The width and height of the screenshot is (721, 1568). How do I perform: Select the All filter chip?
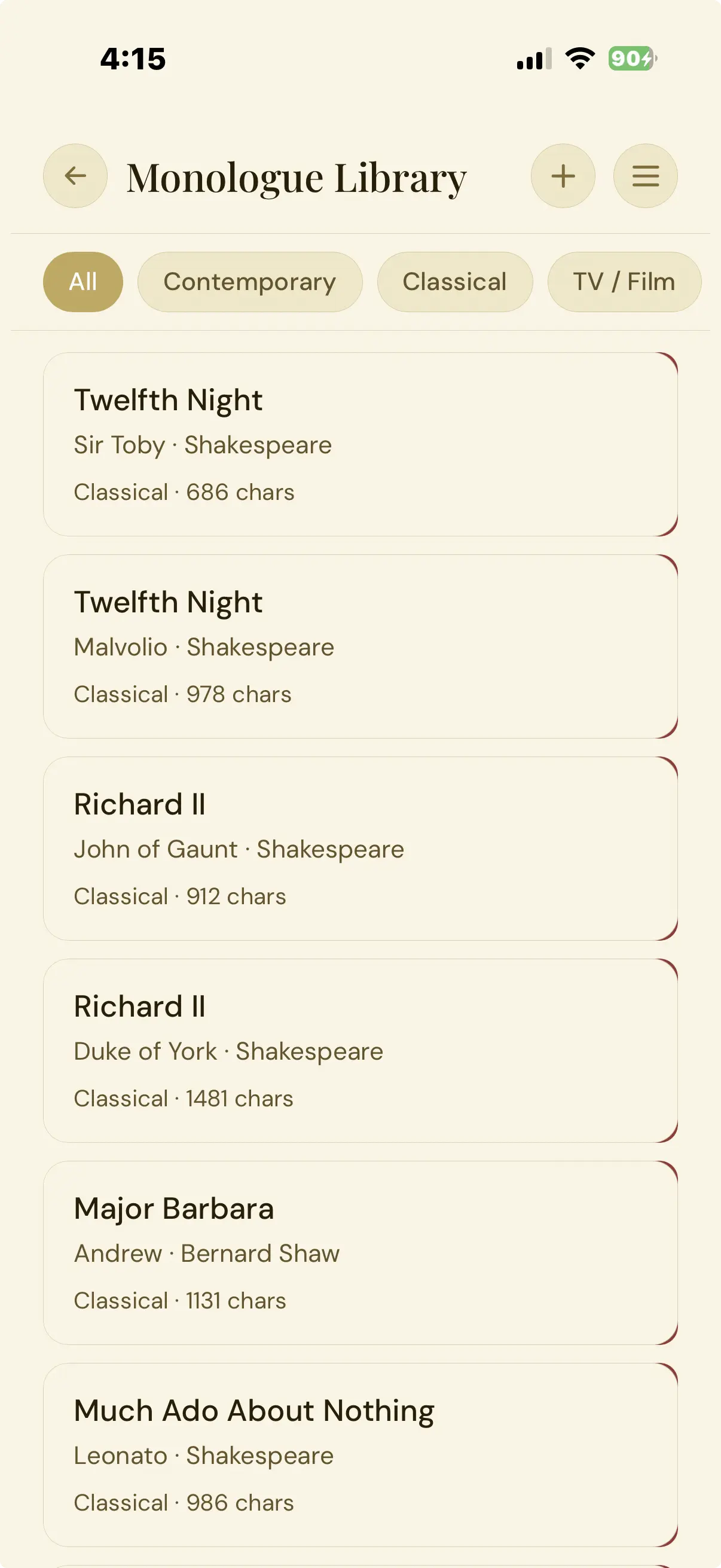click(83, 282)
